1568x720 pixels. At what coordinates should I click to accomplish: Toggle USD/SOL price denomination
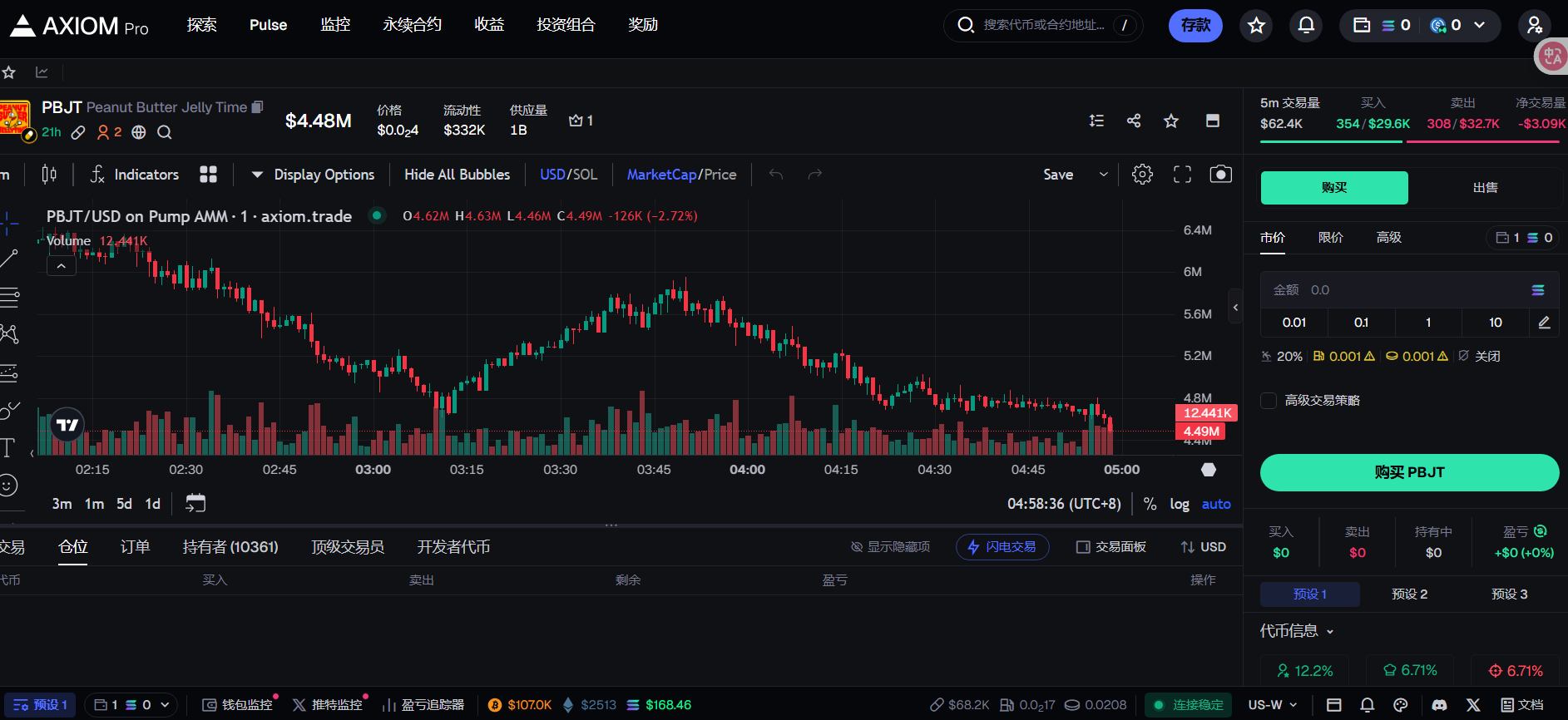(x=569, y=175)
